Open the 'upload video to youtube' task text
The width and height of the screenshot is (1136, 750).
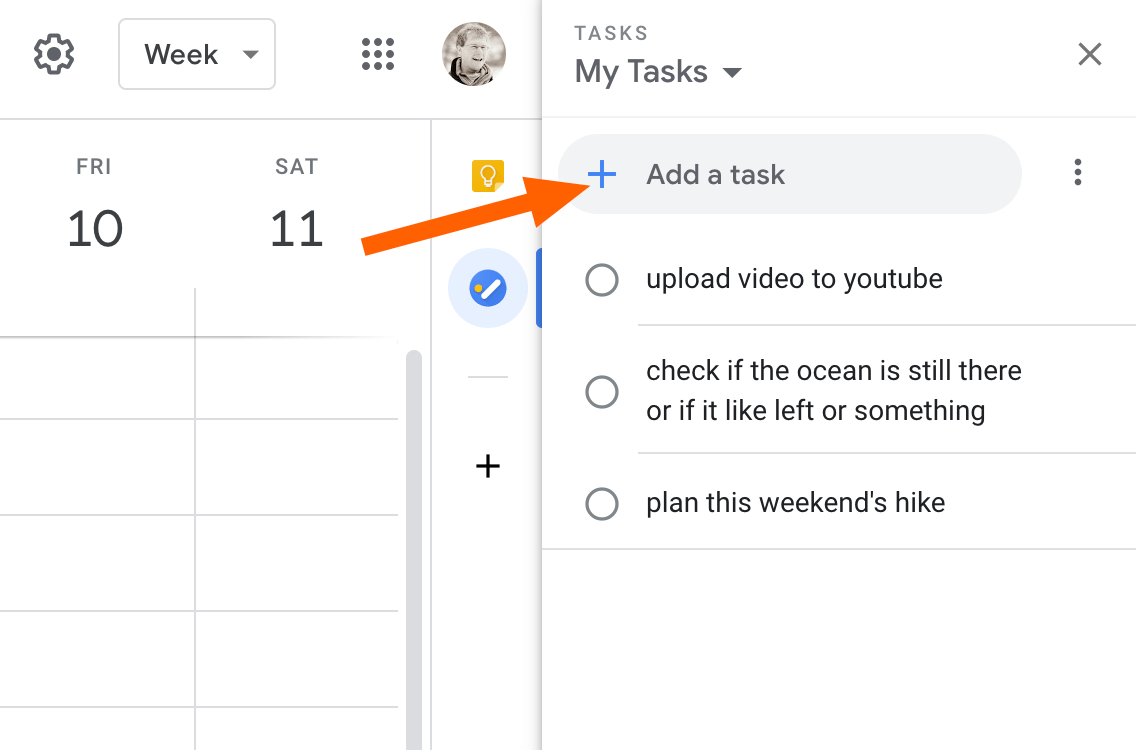pos(794,279)
